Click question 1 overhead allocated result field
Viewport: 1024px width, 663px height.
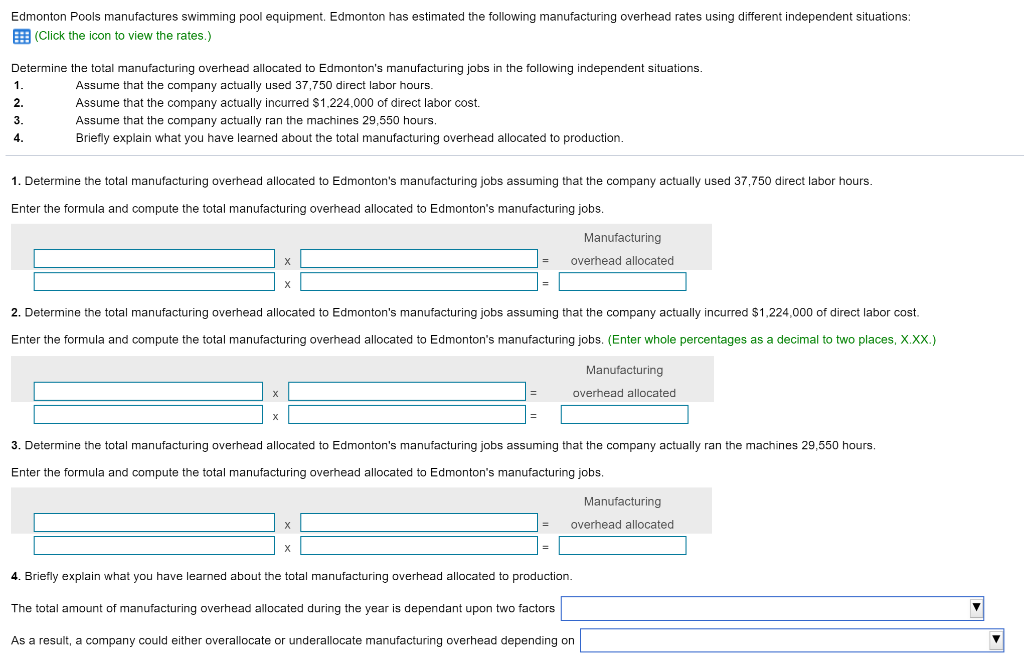tap(622, 282)
